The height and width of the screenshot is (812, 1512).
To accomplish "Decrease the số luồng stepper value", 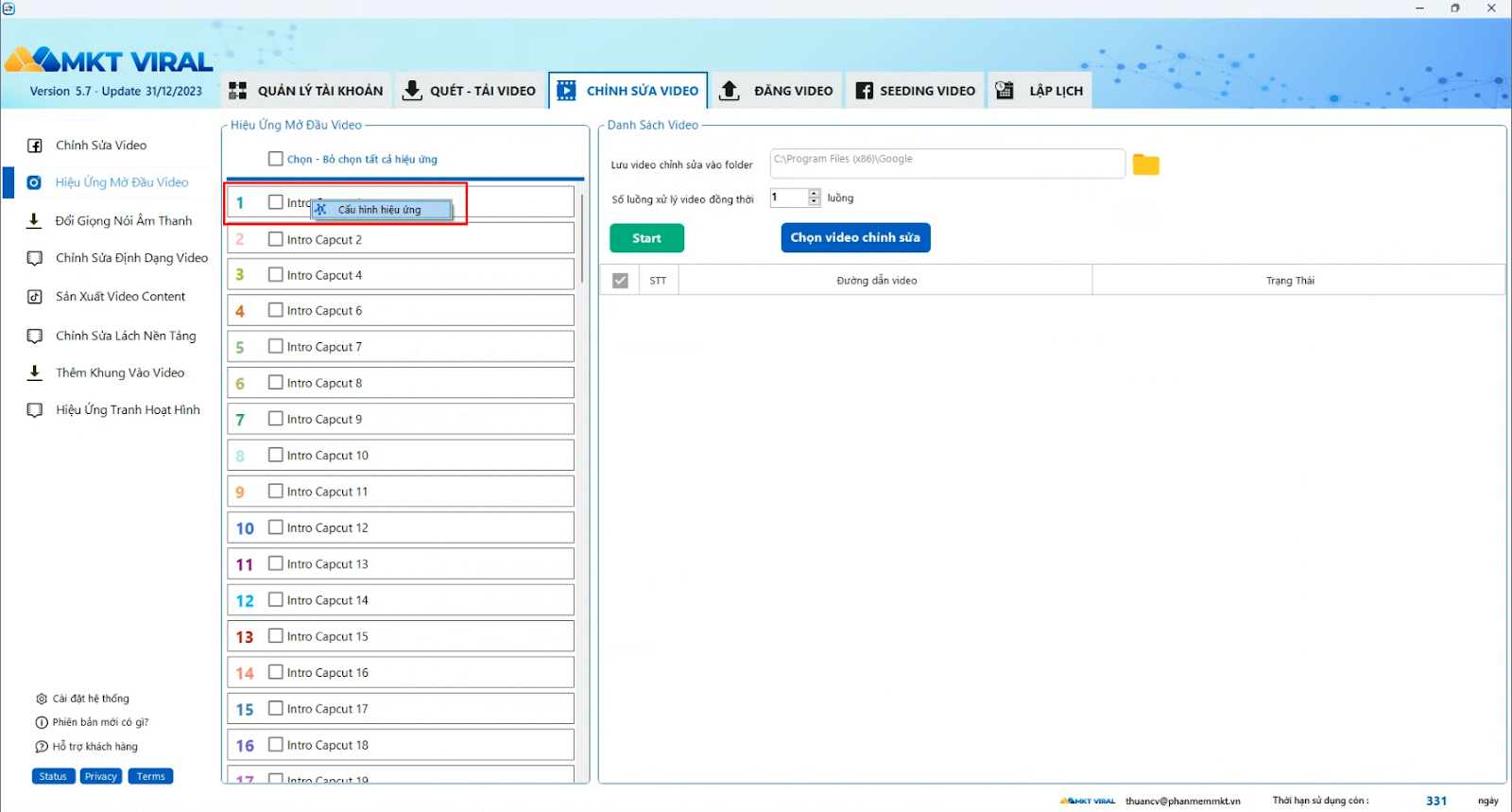I will point(815,201).
